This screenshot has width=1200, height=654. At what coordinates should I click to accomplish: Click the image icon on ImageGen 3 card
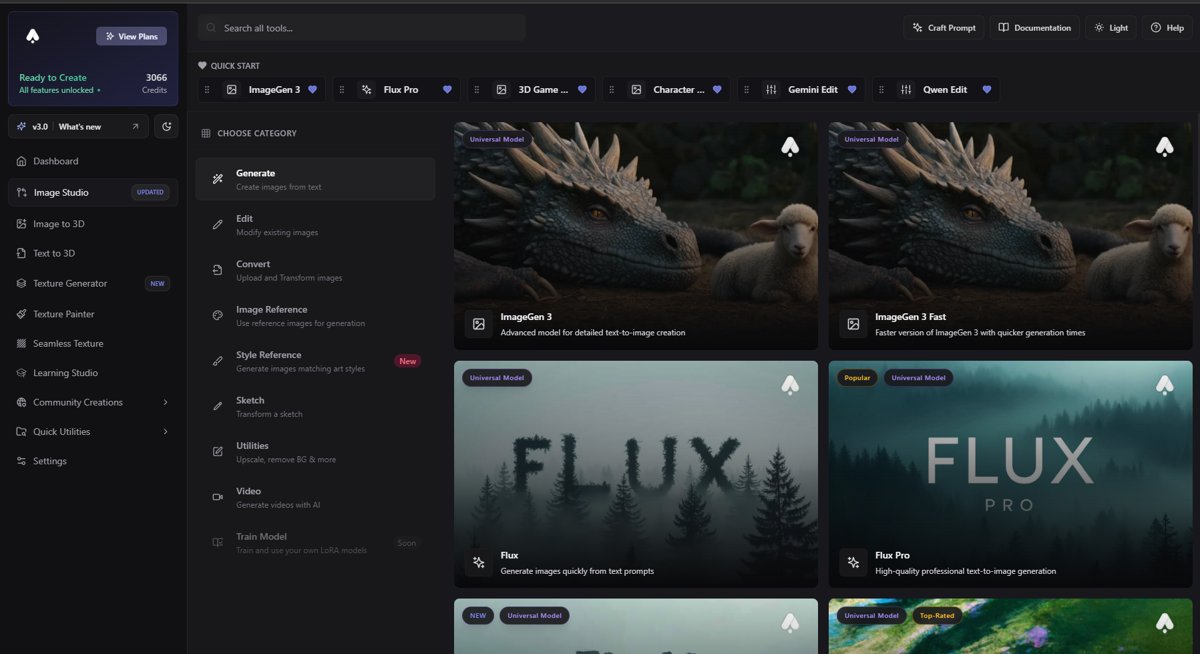479,324
